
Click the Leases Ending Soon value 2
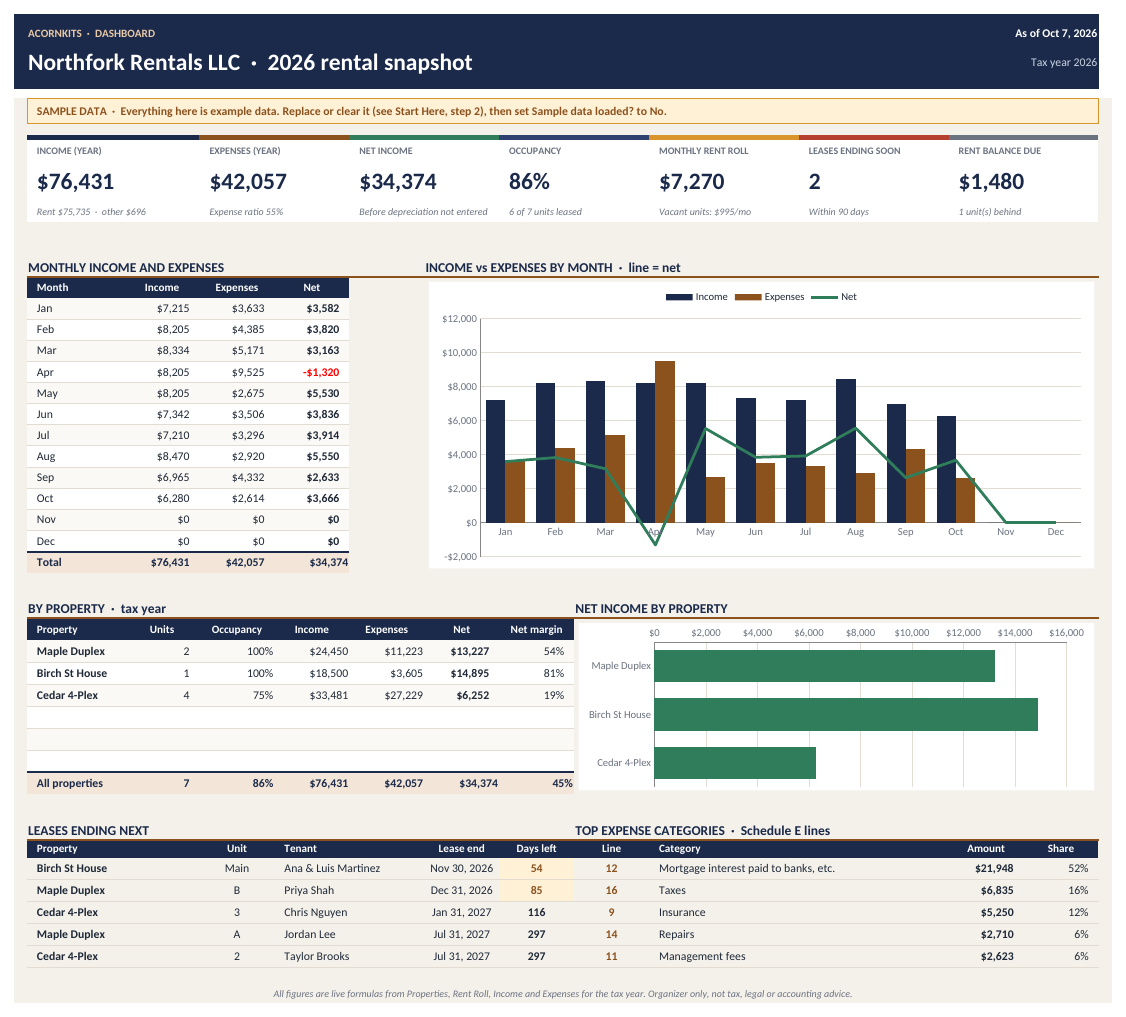(814, 182)
